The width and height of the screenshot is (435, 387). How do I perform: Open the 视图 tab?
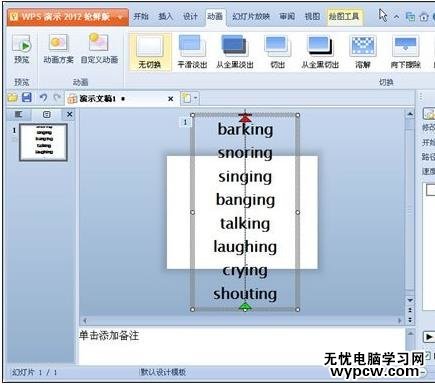(x=312, y=16)
